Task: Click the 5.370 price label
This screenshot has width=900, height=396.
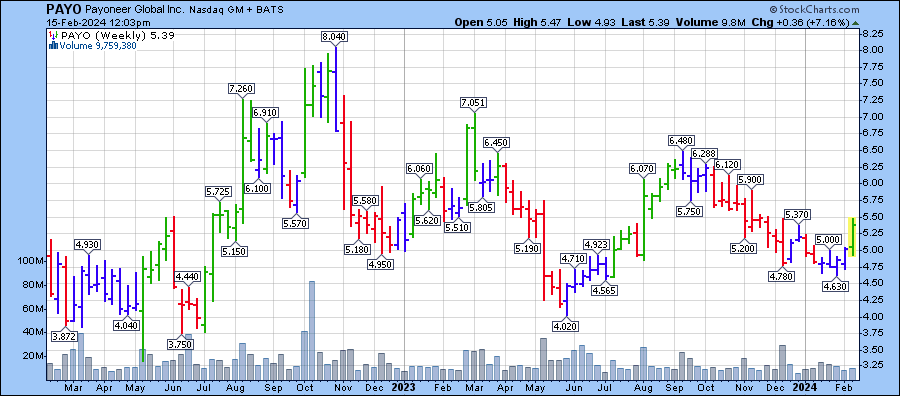Action: pos(797,215)
